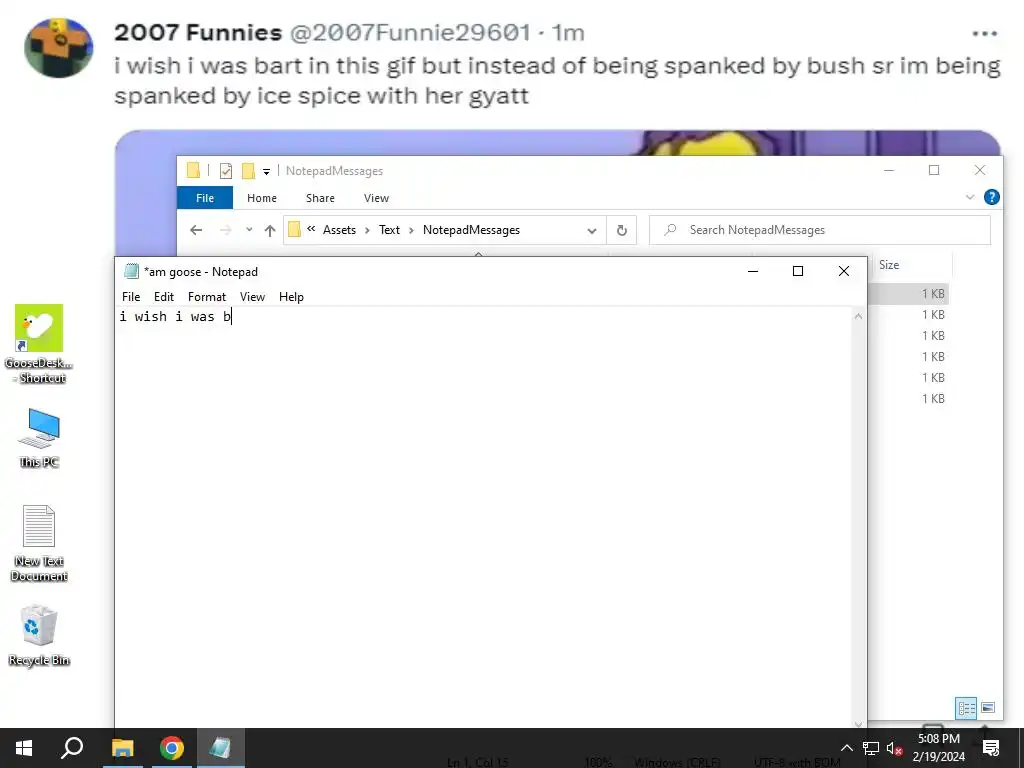The image size is (1024, 768).
Task: Open the Notepad Help menu
Action: 291,296
